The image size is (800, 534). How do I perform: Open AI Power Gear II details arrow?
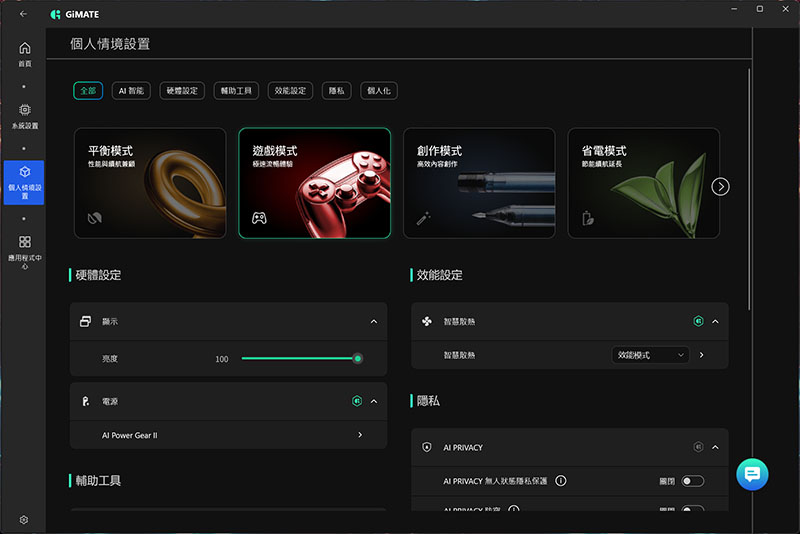tap(359, 436)
